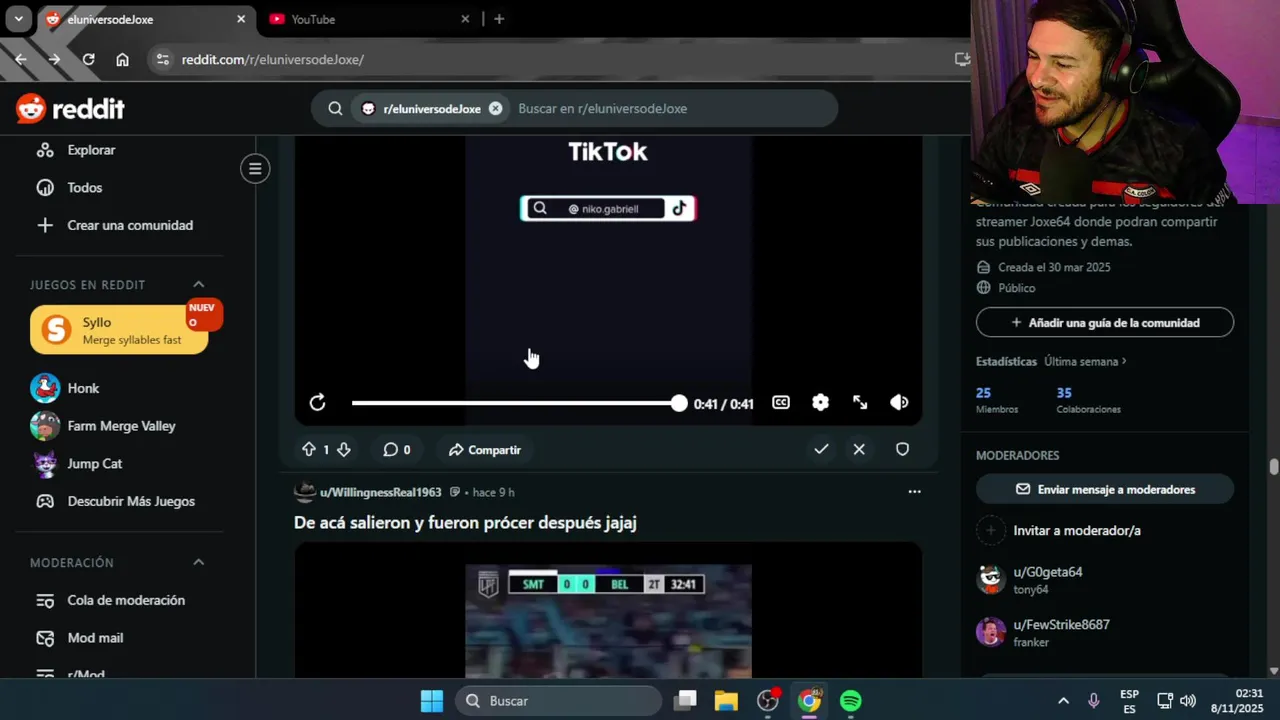
Task: Click the 25 Miembros statistic
Action: click(x=997, y=400)
